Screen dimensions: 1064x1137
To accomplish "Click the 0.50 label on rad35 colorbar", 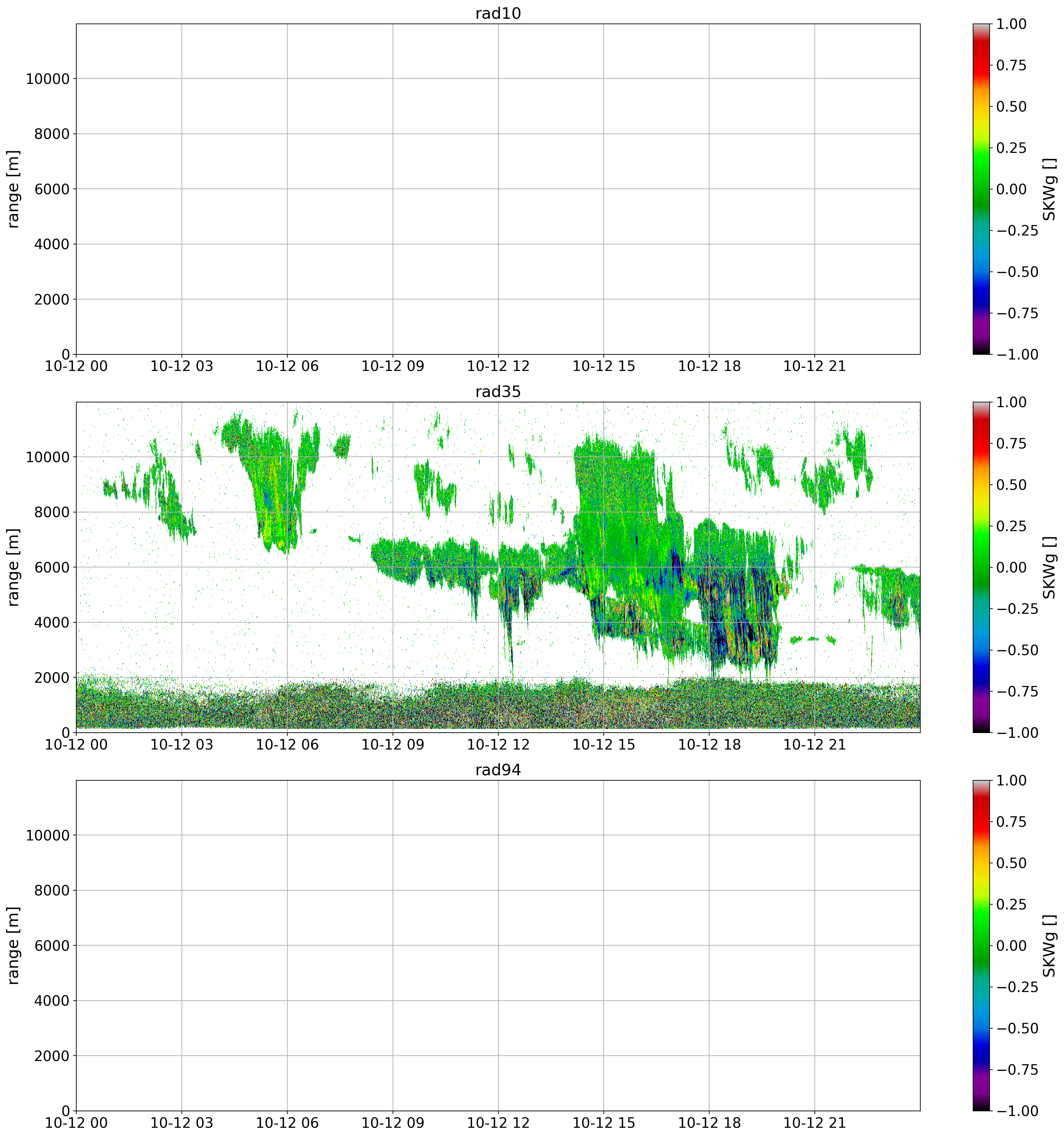I will pyautogui.click(x=1011, y=485).
